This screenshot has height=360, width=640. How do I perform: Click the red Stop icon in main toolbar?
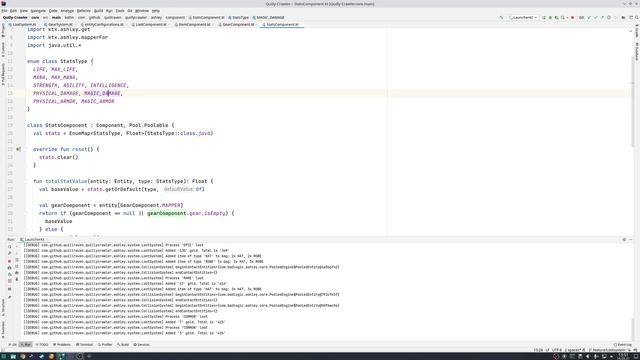point(572,18)
